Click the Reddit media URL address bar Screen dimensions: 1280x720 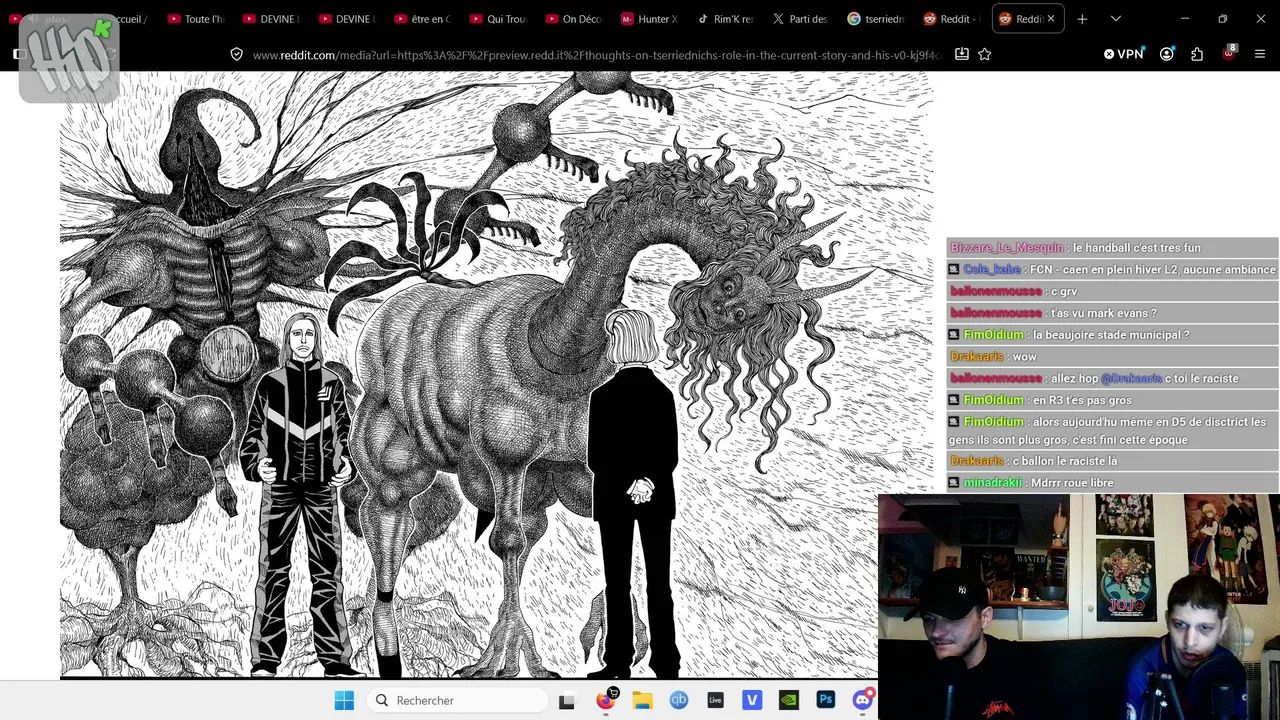point(597,55)
